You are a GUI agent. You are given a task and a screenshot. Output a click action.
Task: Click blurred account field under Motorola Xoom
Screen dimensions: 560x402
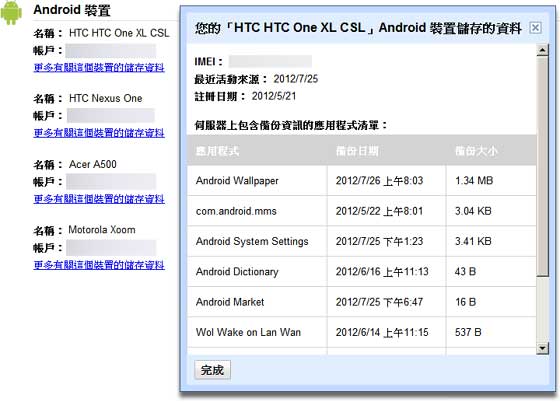click(x=111, y=247)
